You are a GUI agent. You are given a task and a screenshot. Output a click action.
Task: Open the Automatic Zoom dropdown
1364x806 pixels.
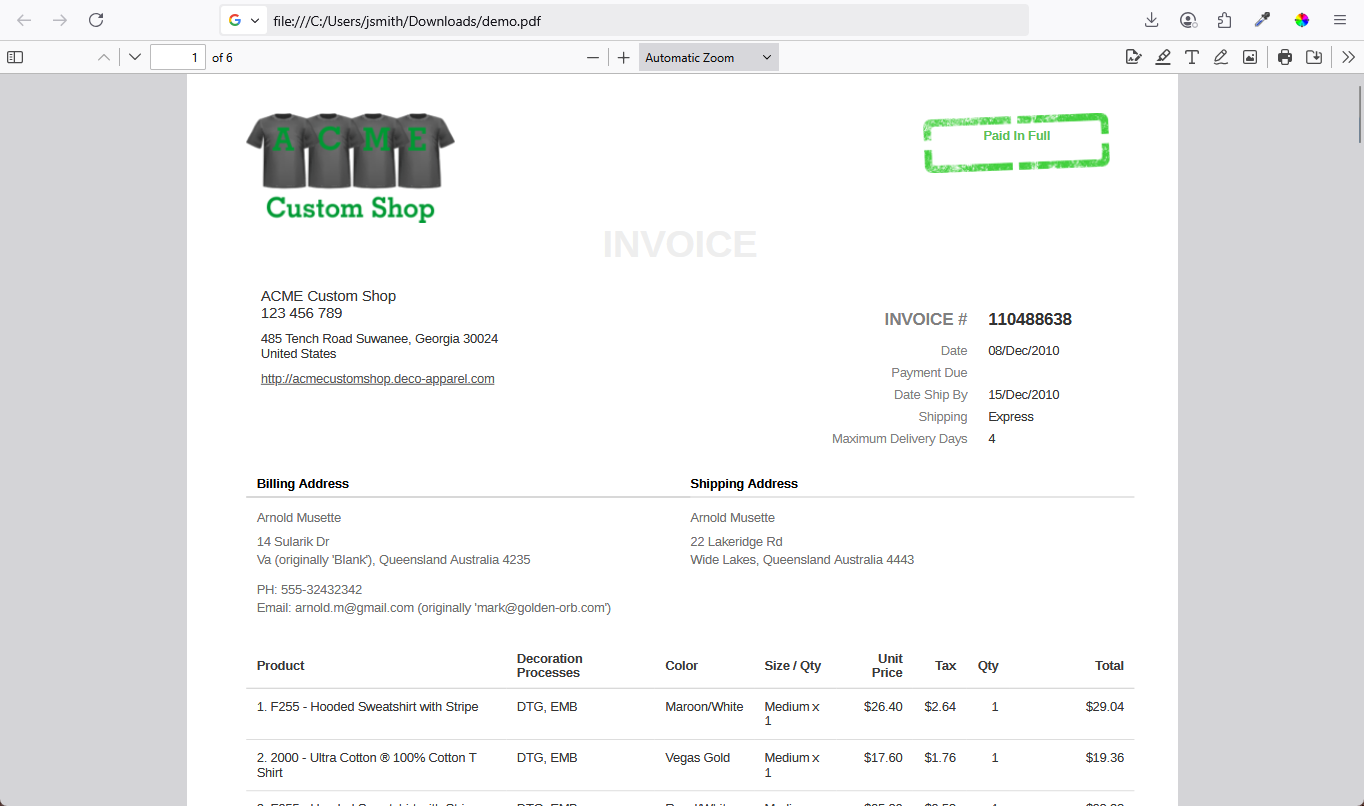click(x=708, y=58)
